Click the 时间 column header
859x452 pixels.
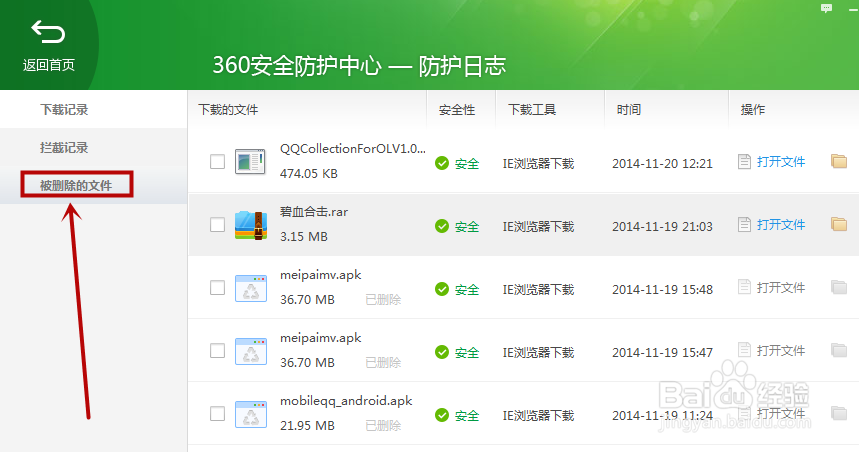(628, 110)
